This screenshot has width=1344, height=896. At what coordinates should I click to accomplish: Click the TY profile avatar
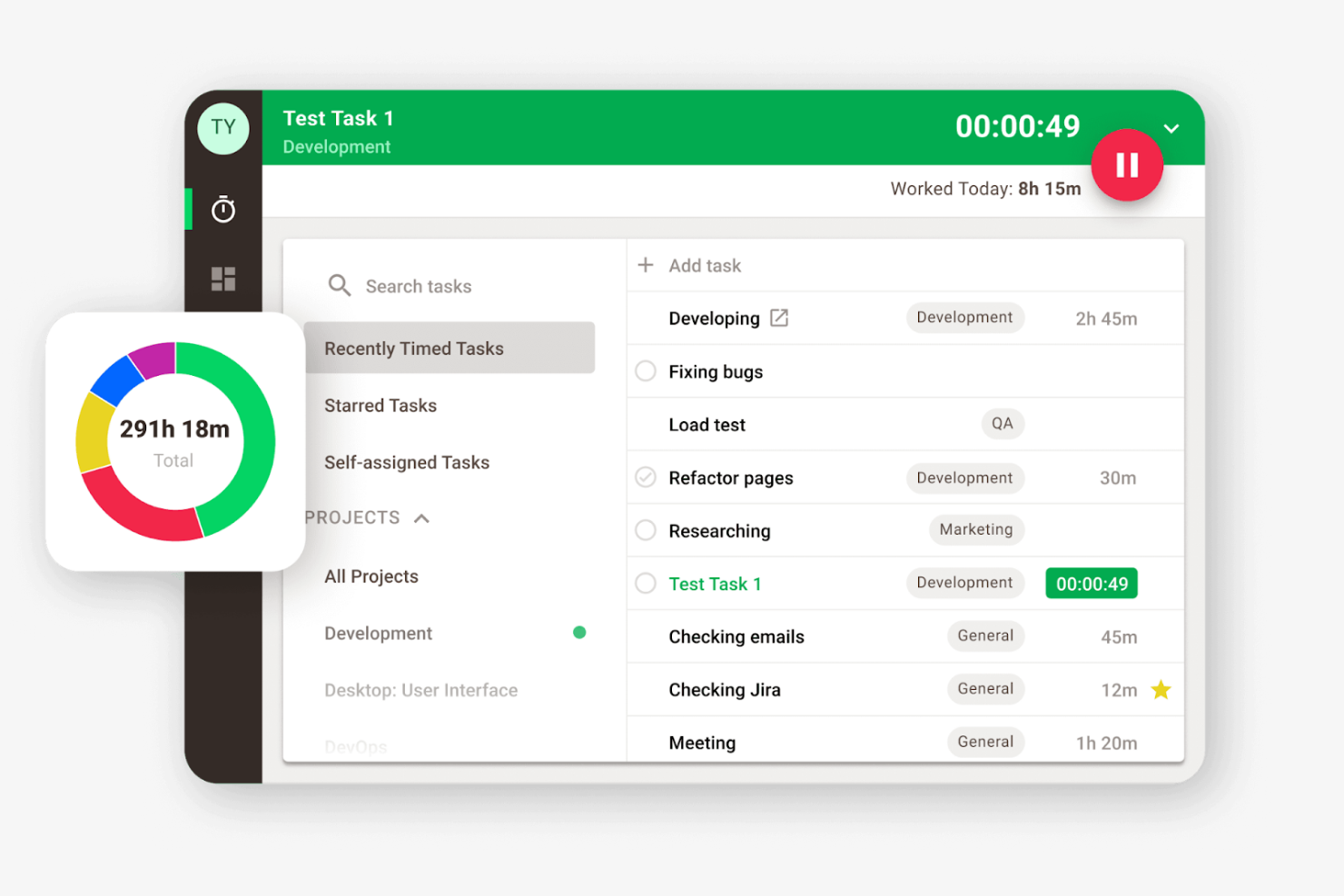[222, 128]
